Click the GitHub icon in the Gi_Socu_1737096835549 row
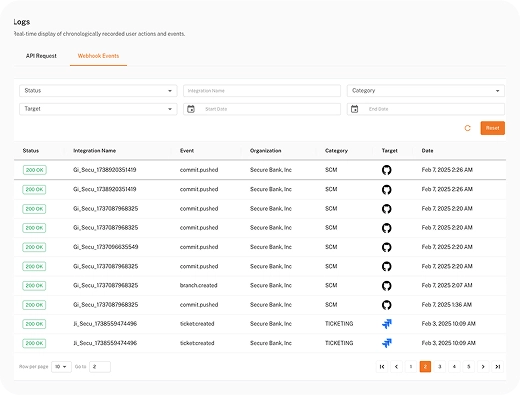Screen dimensions: 520x395 [x=386, y=247]
